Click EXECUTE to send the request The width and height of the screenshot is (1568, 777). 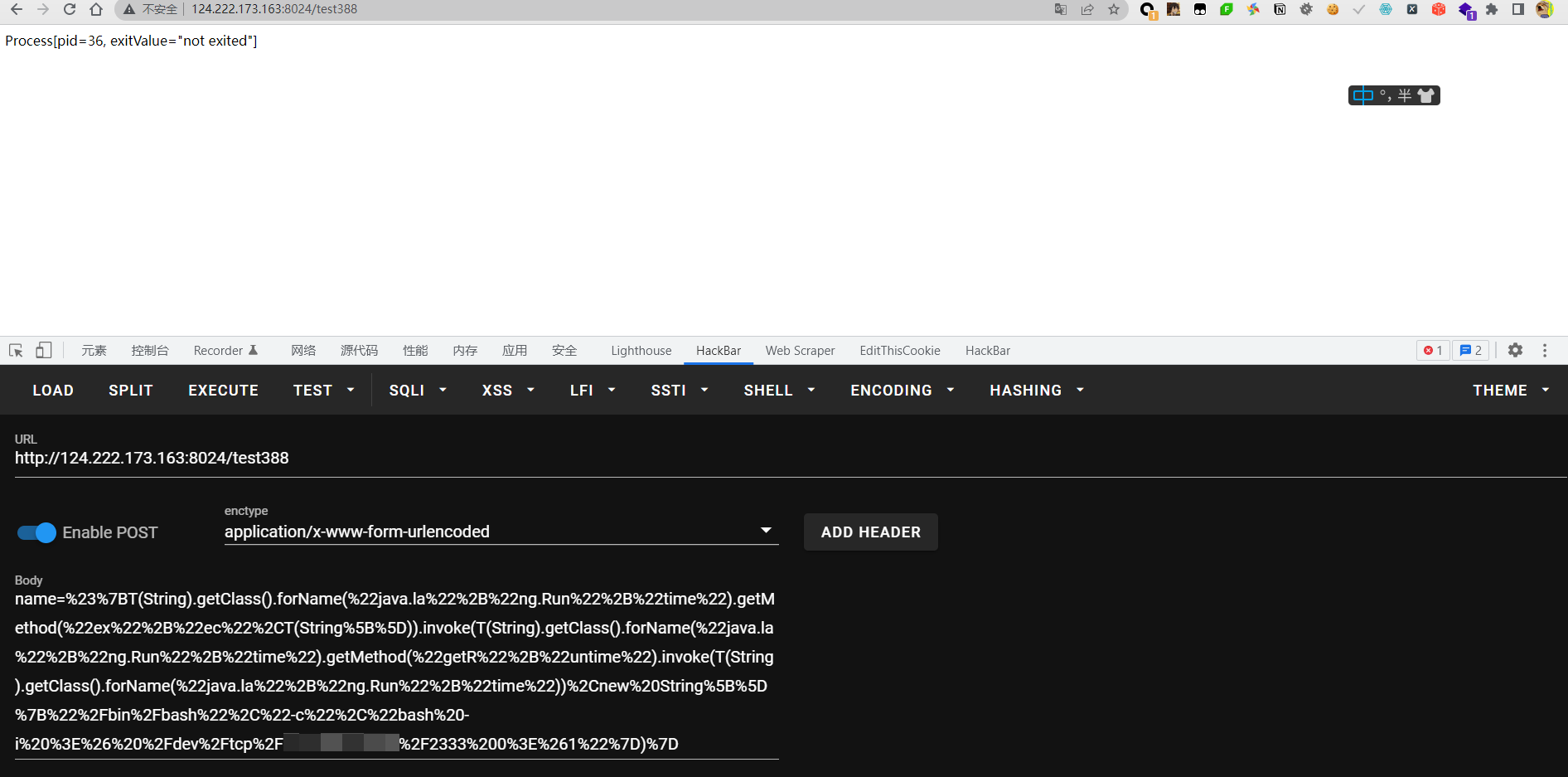pyautogui.click(x=223, y=390)
